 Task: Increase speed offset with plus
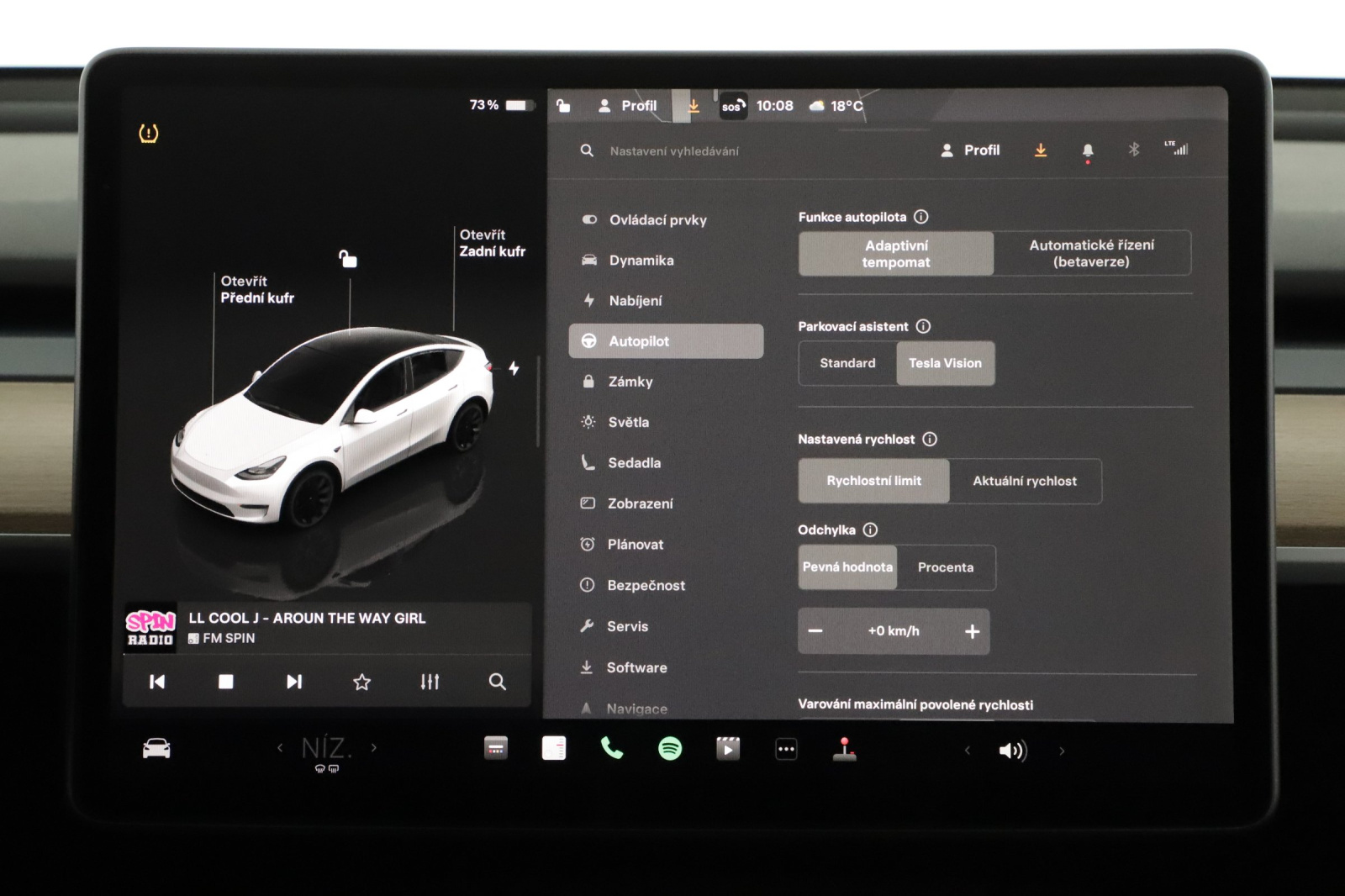pyautogui.click(x=973, y=631)
